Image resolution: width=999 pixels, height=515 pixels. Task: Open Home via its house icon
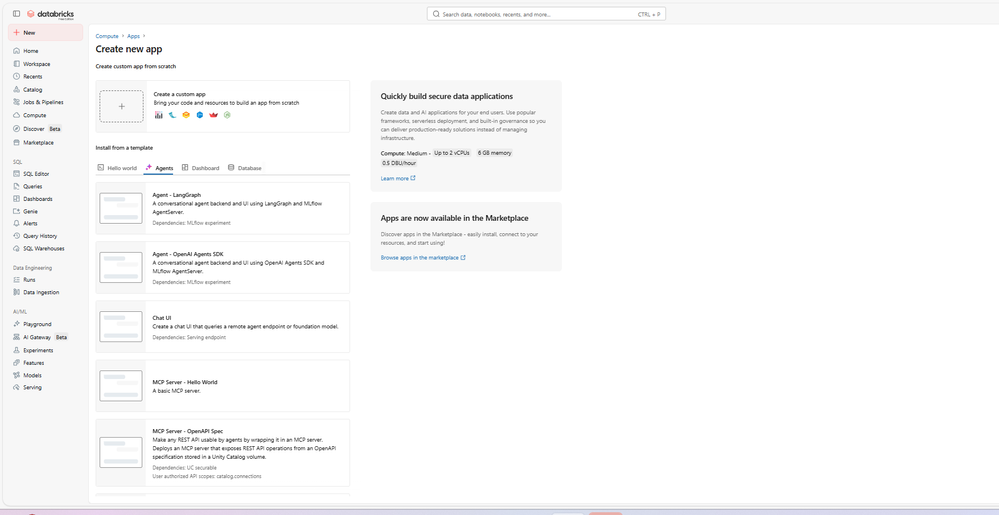point(17,51)
